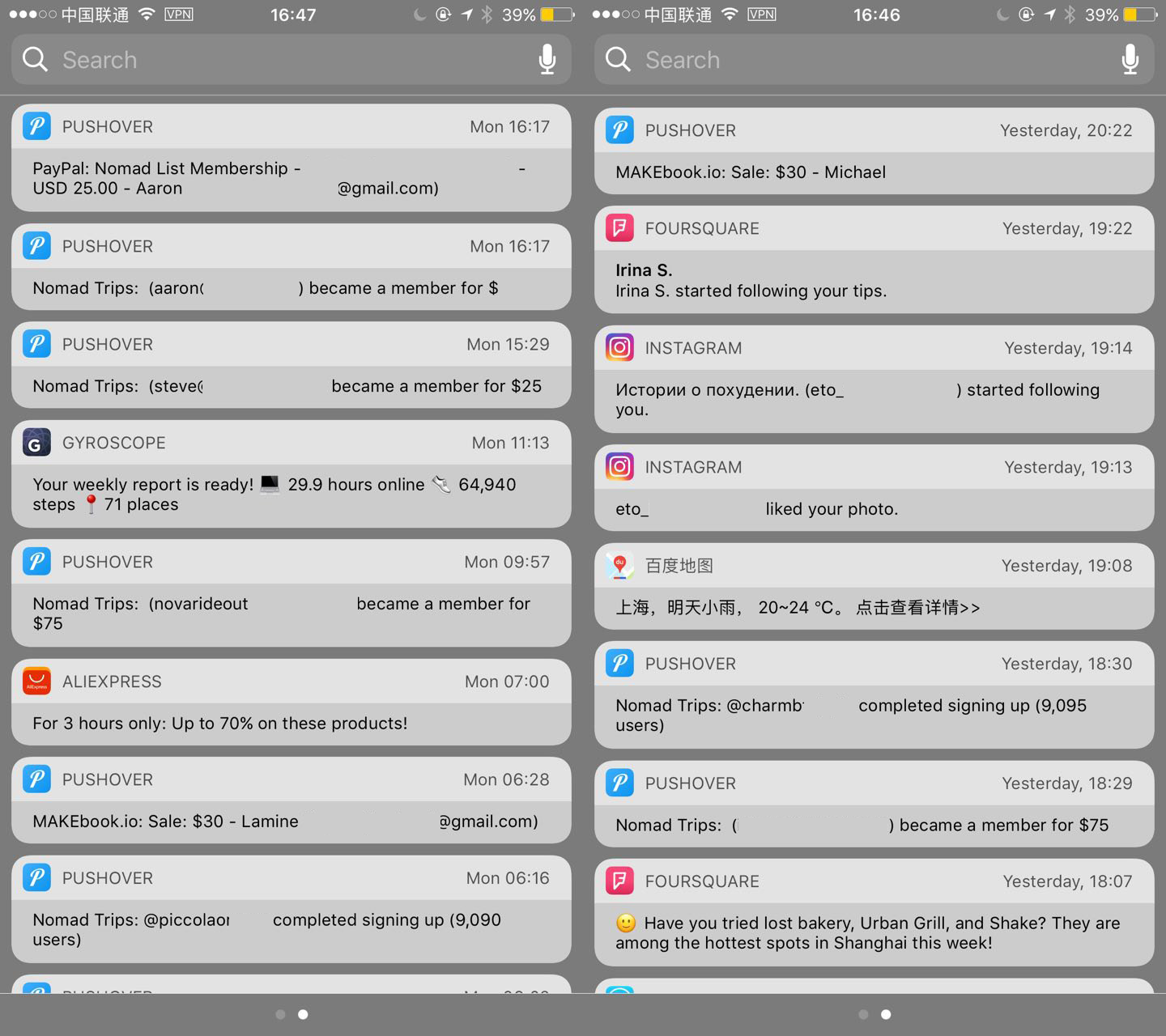
Task: Focus the Search field on the left screen
Action: (291, 60)
